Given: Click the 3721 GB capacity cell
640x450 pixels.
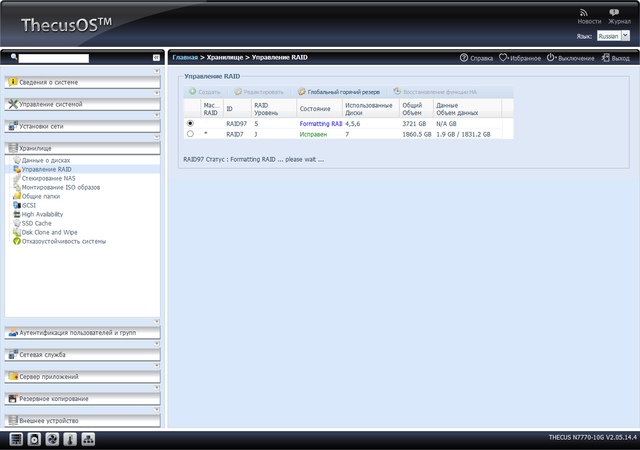Looking at the screenshot, I should pyautogui.click(x=414, y=123).
